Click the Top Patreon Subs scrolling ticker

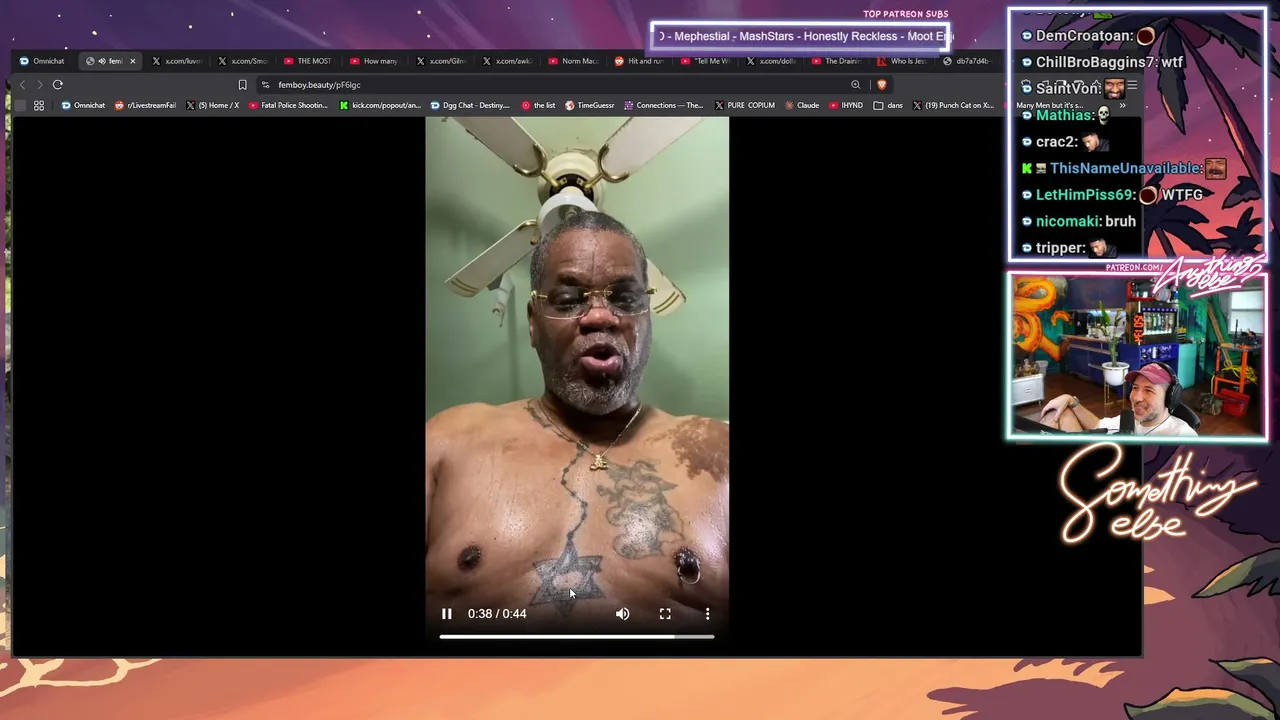(801, 36)
